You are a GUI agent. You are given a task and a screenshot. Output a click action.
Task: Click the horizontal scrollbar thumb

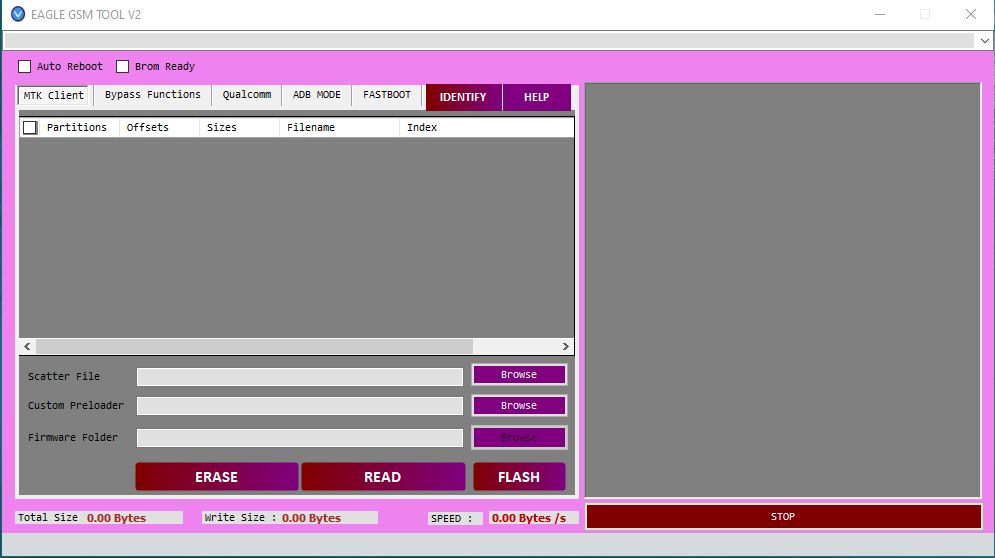[x=254, y=347]
